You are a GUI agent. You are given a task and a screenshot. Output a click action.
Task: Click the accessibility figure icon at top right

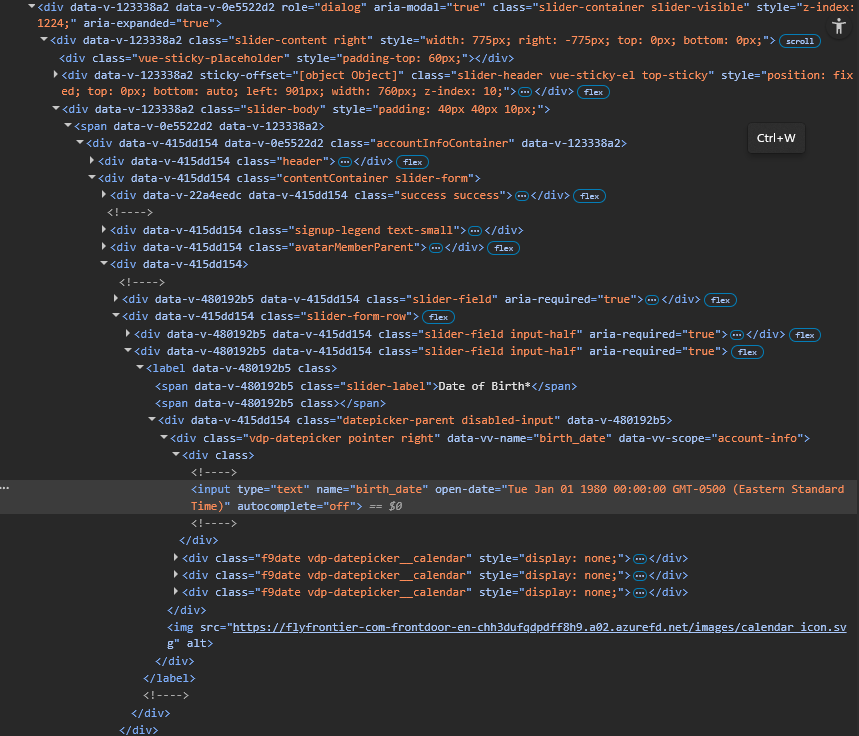(838, 26)
